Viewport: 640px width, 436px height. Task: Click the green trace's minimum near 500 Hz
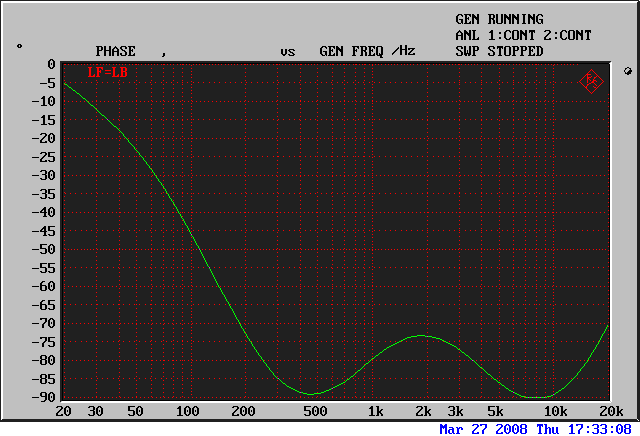pyautogui.click(x=311, y=394)
